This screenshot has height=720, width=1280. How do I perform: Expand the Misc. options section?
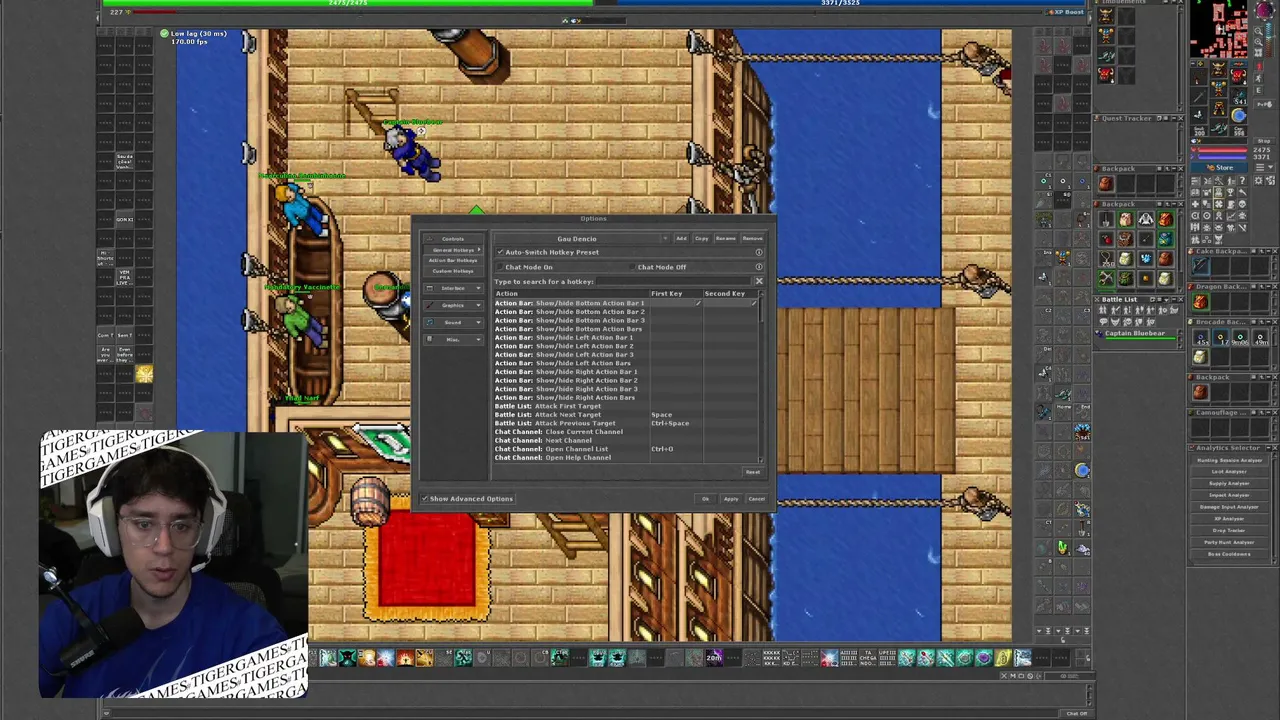(x=453, y=339)
